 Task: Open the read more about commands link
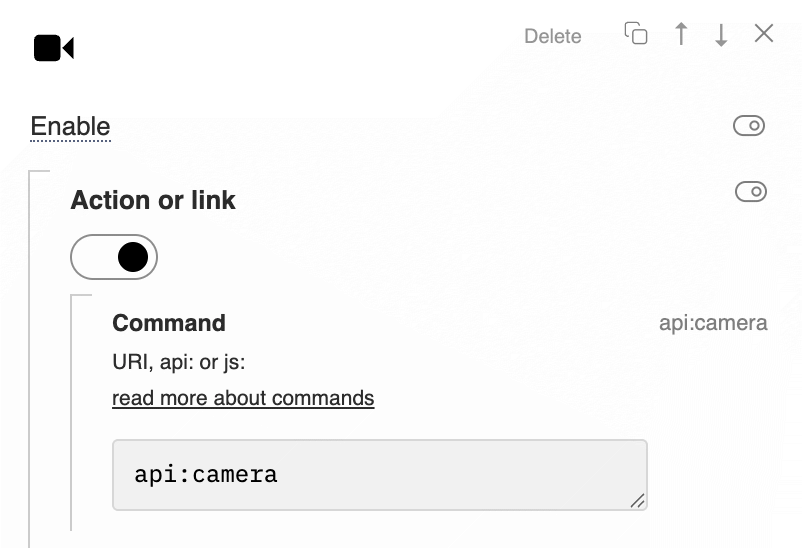click(x=243, y=398)
